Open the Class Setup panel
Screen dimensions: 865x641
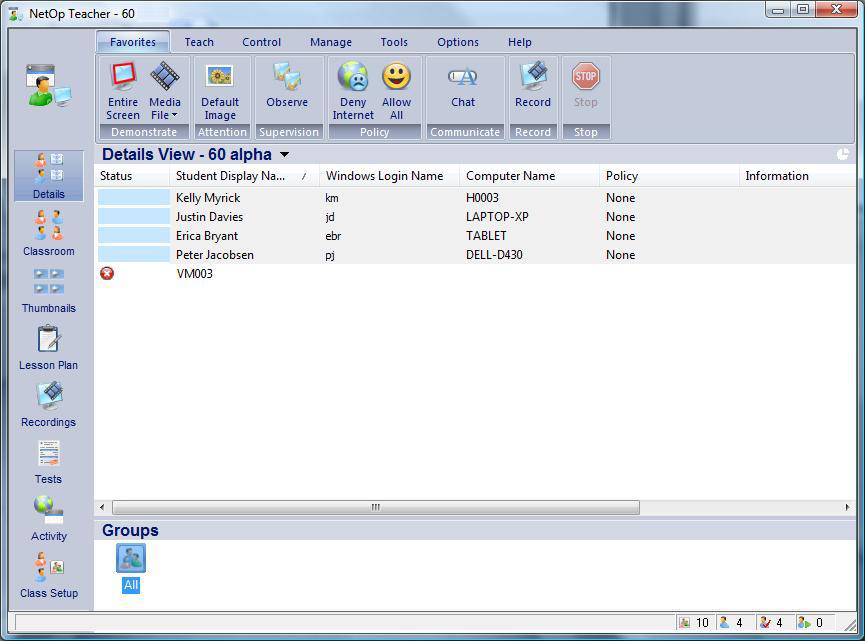point(49,575)
